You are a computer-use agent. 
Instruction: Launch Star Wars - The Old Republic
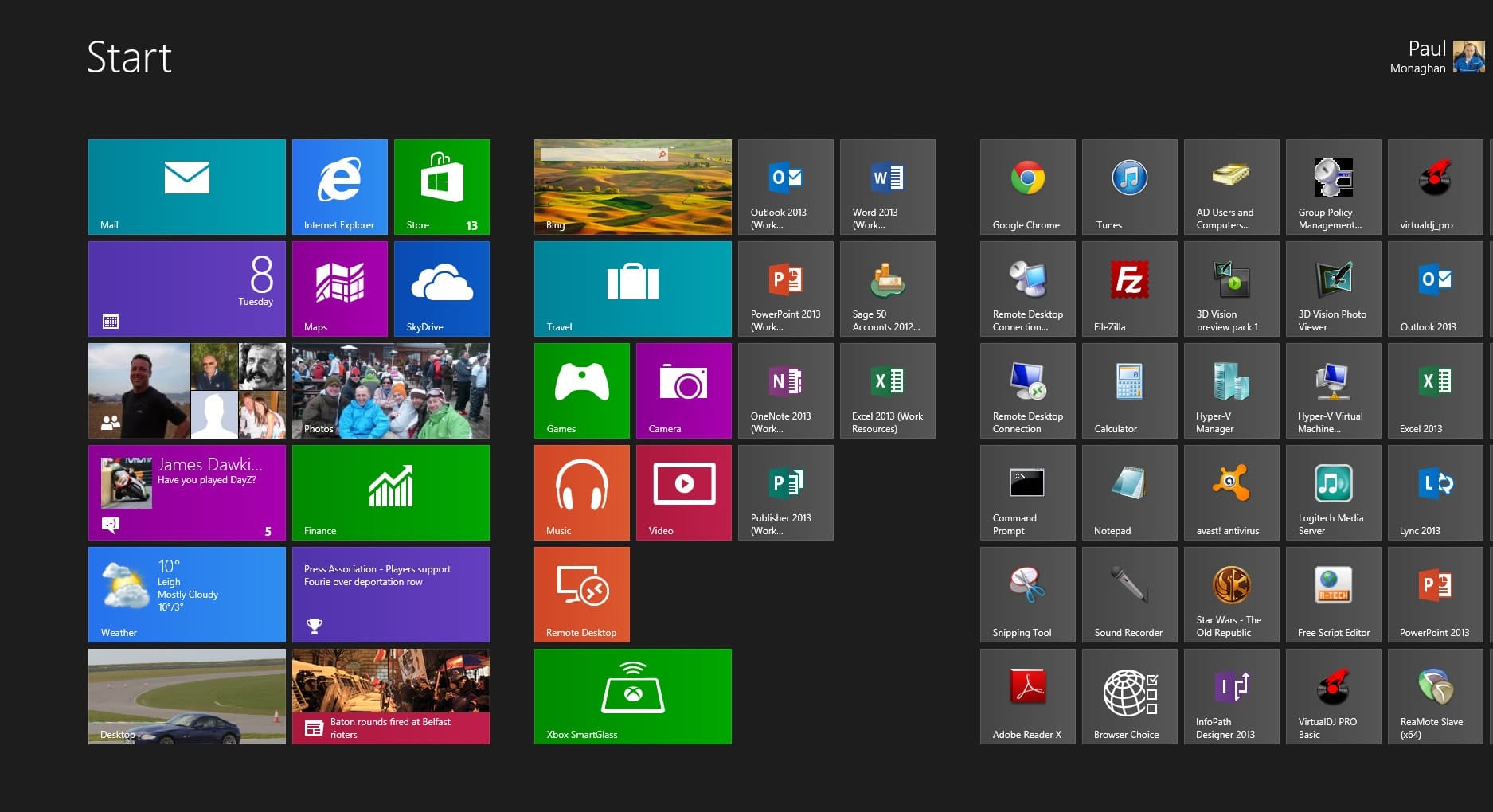(x=1232, y=595)
